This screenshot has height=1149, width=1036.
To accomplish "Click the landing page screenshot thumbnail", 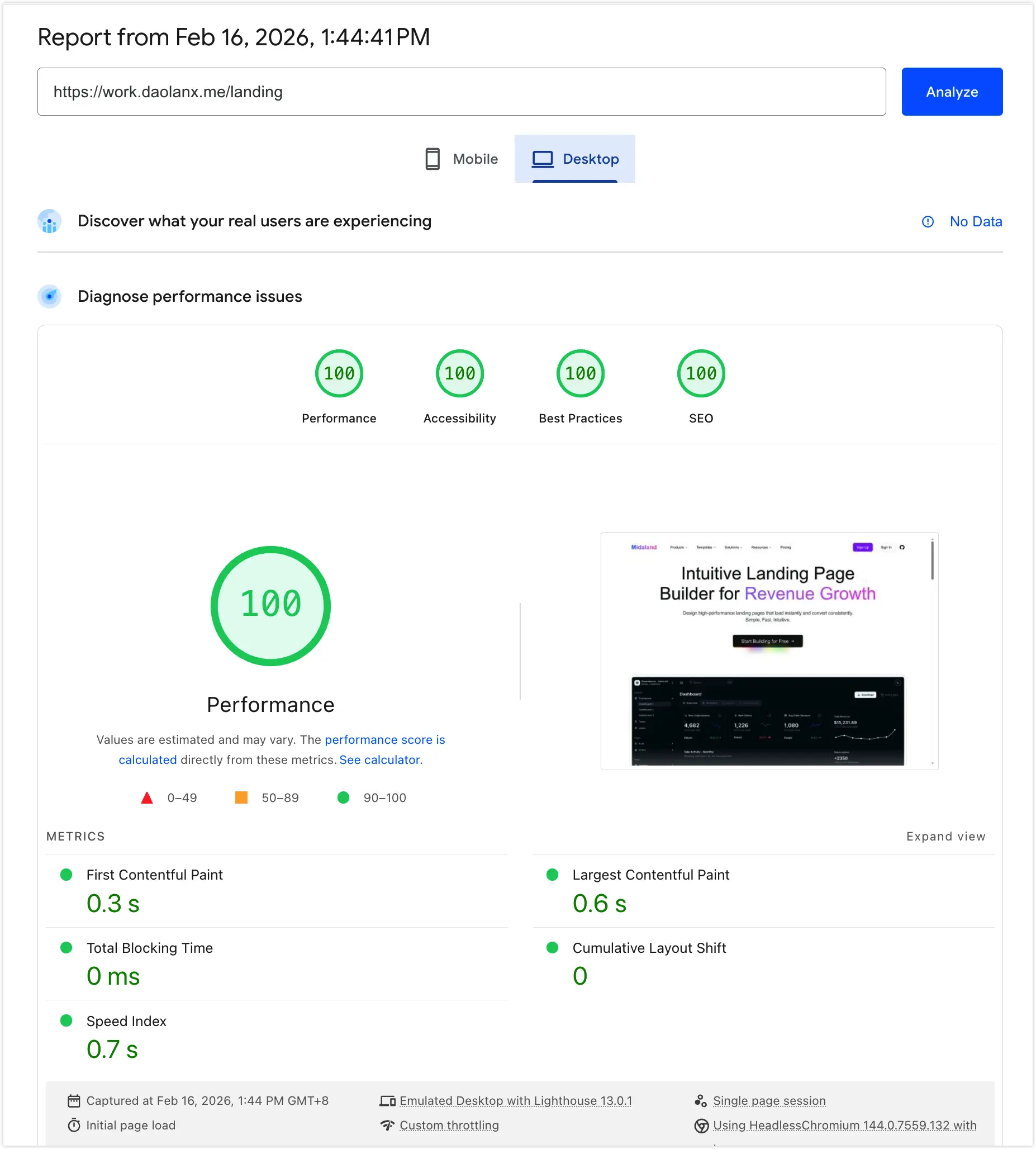I will pos(769,651).
